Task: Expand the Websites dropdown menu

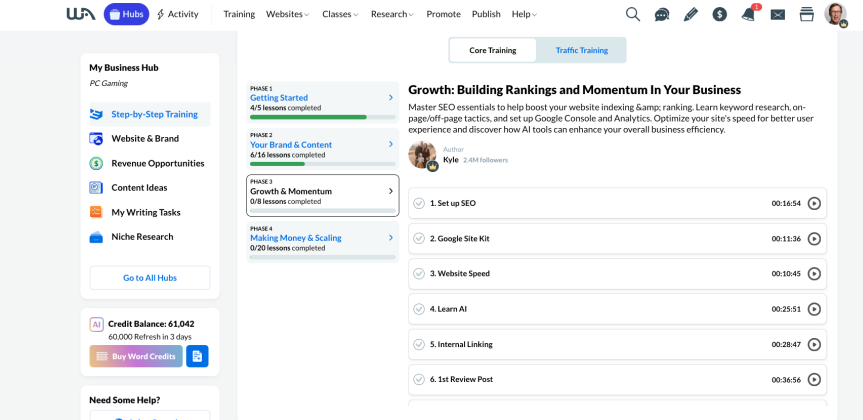Action: (288, 14)
